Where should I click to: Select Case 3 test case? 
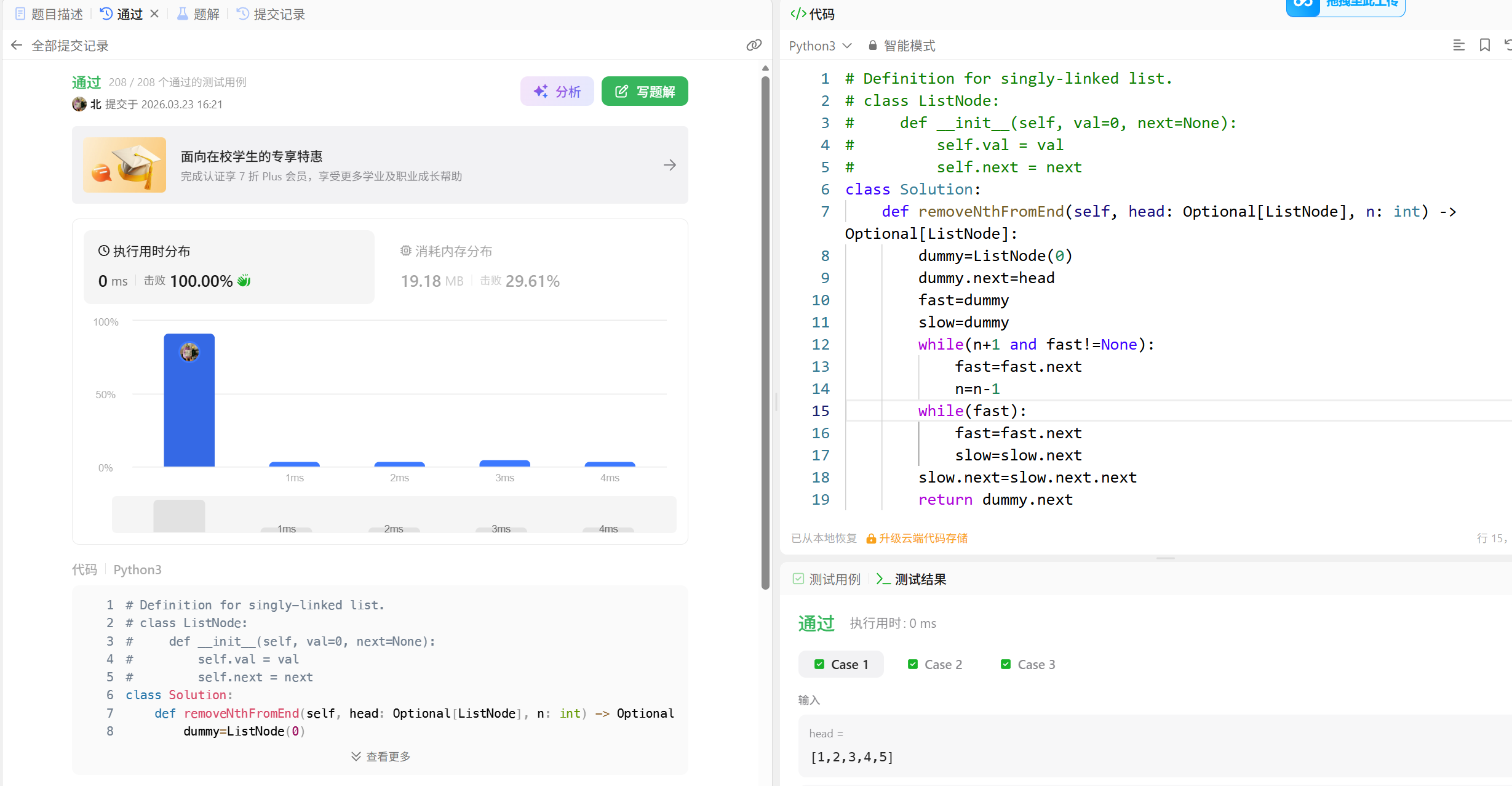1028,664
